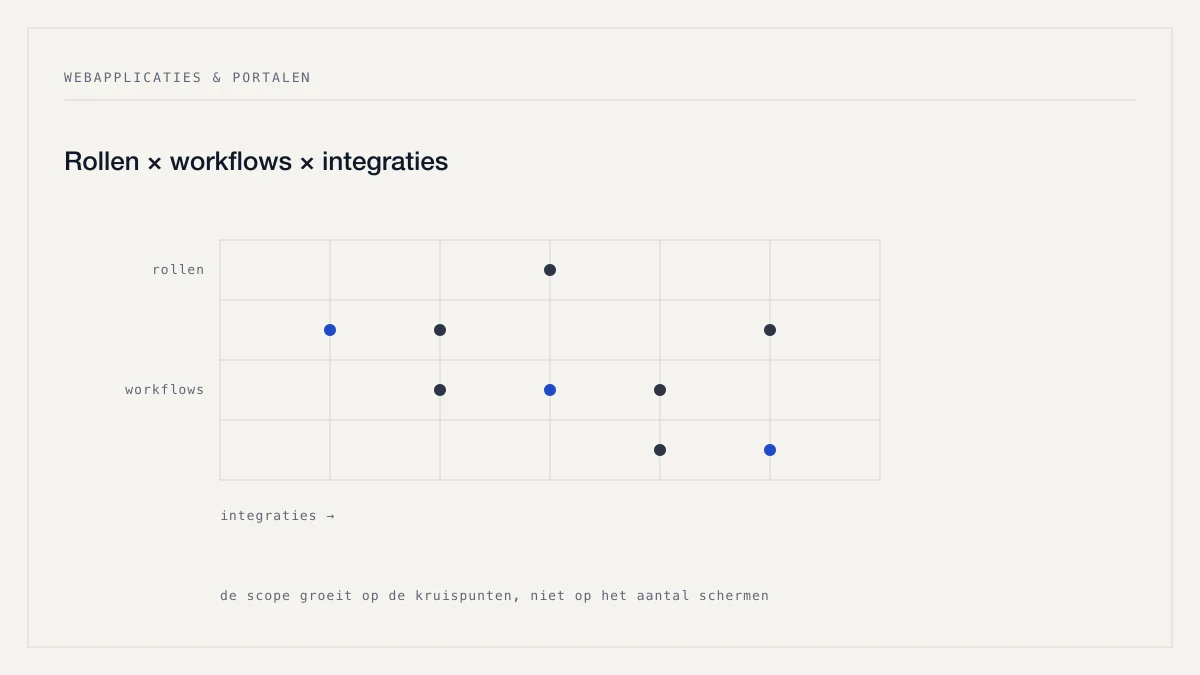1200x675 pixels.
Task: Click the 'WEBAPPLICATIES & PORTALEN' header text
Action: tap(187, 77)
